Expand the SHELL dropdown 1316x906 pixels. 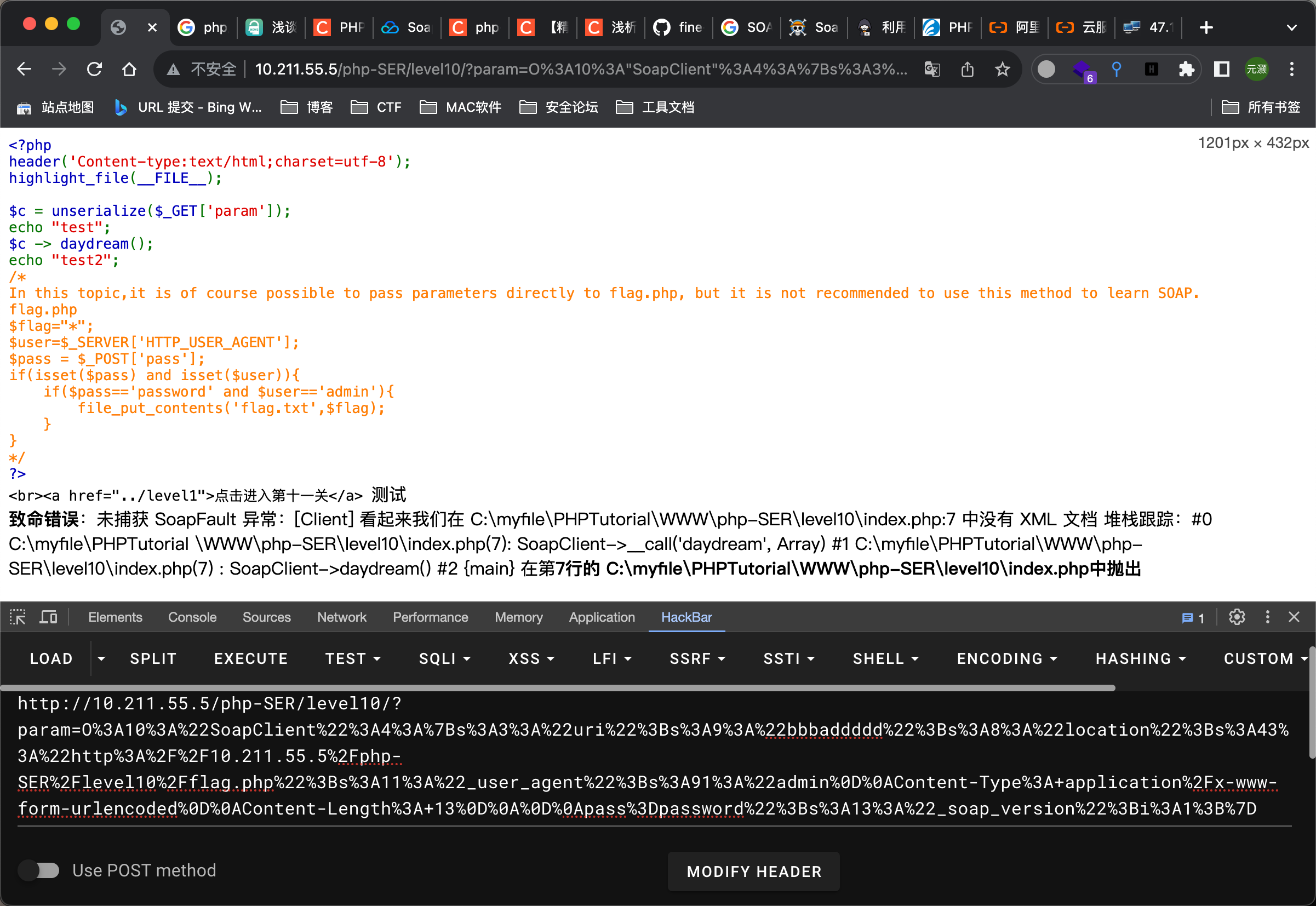tap(886, 658)
